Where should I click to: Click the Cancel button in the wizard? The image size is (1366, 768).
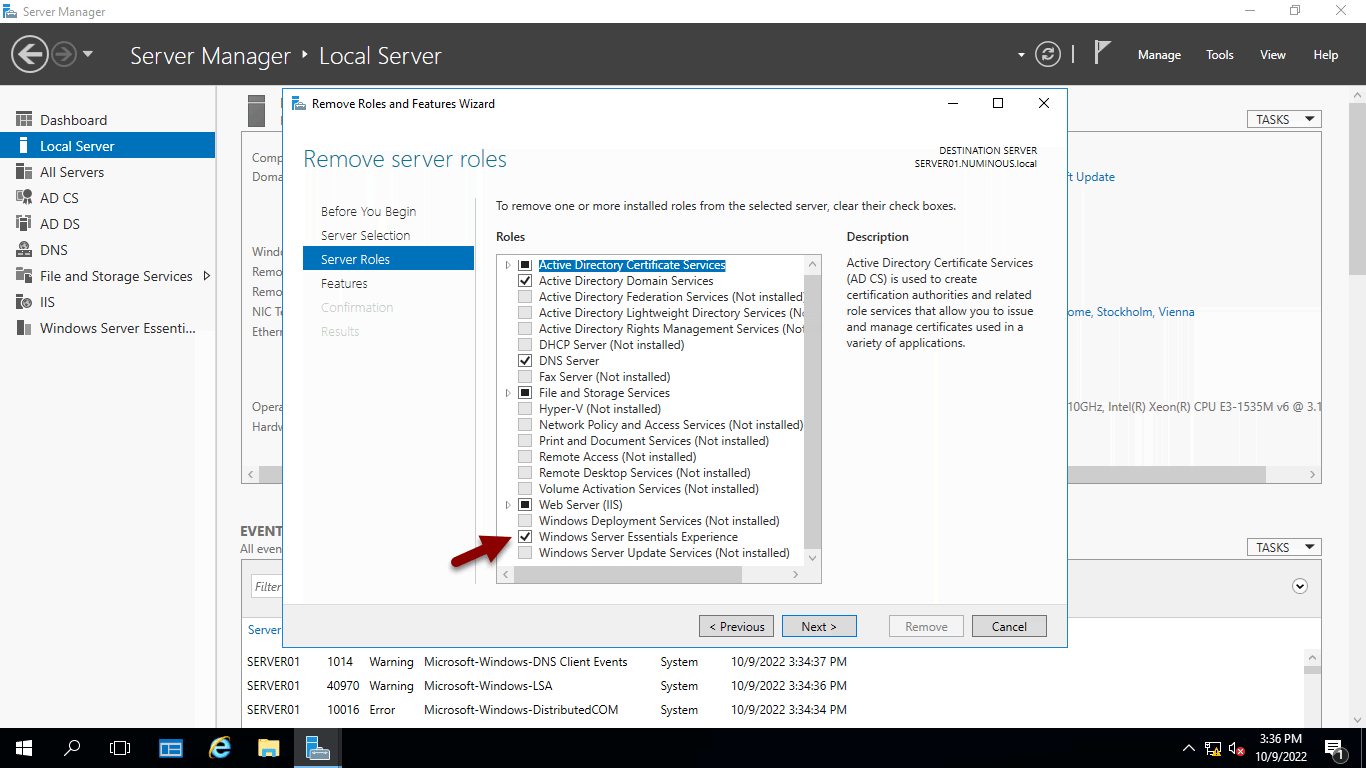coord(1009,627)
